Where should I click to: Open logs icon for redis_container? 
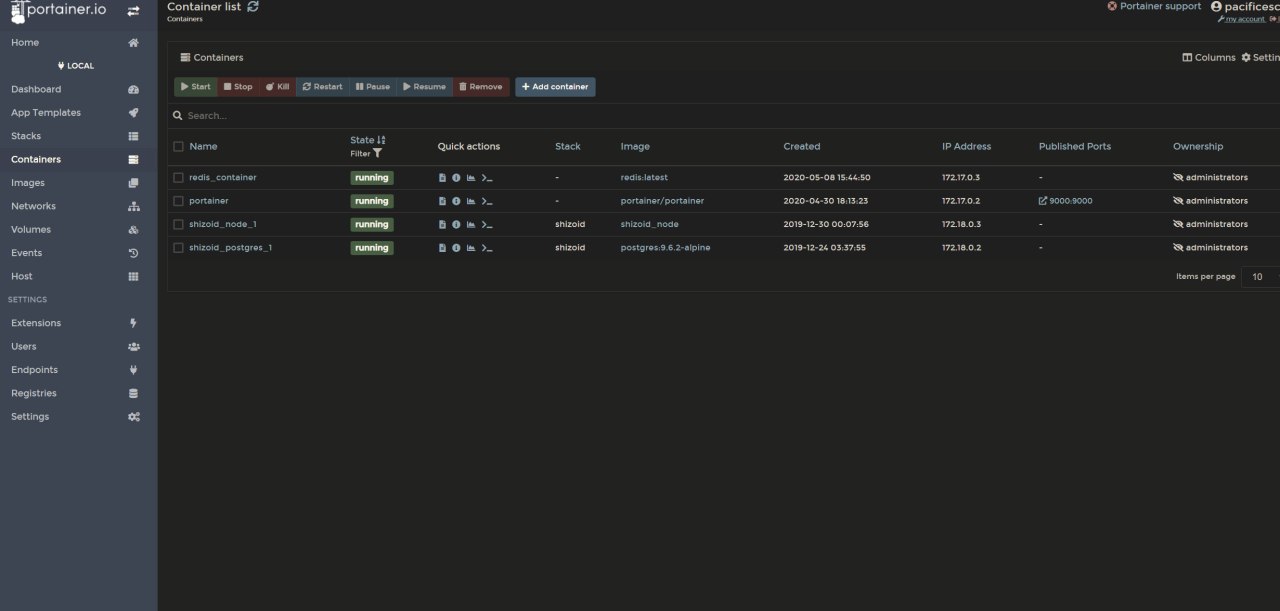(x=442, y=178)
